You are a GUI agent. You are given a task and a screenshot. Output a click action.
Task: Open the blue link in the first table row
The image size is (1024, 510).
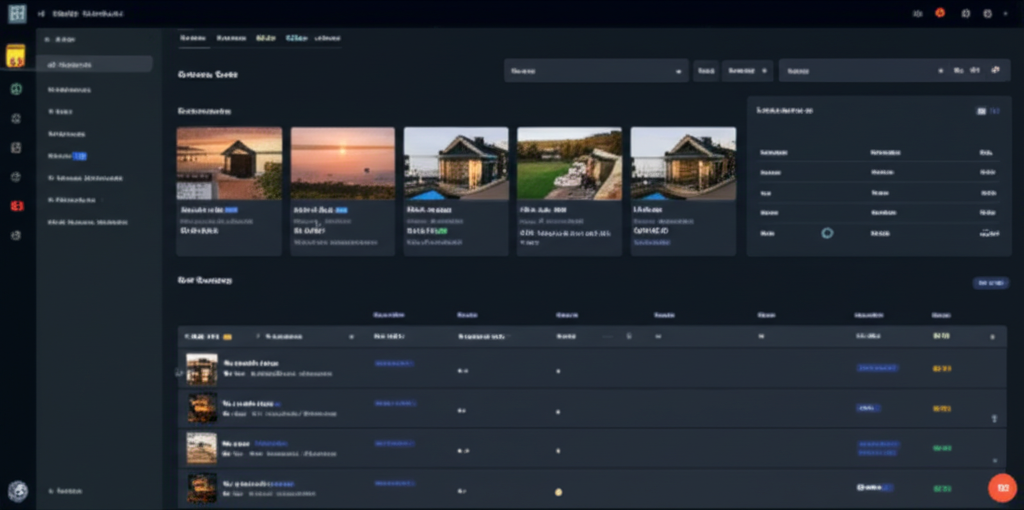click(x=394, y=364)
